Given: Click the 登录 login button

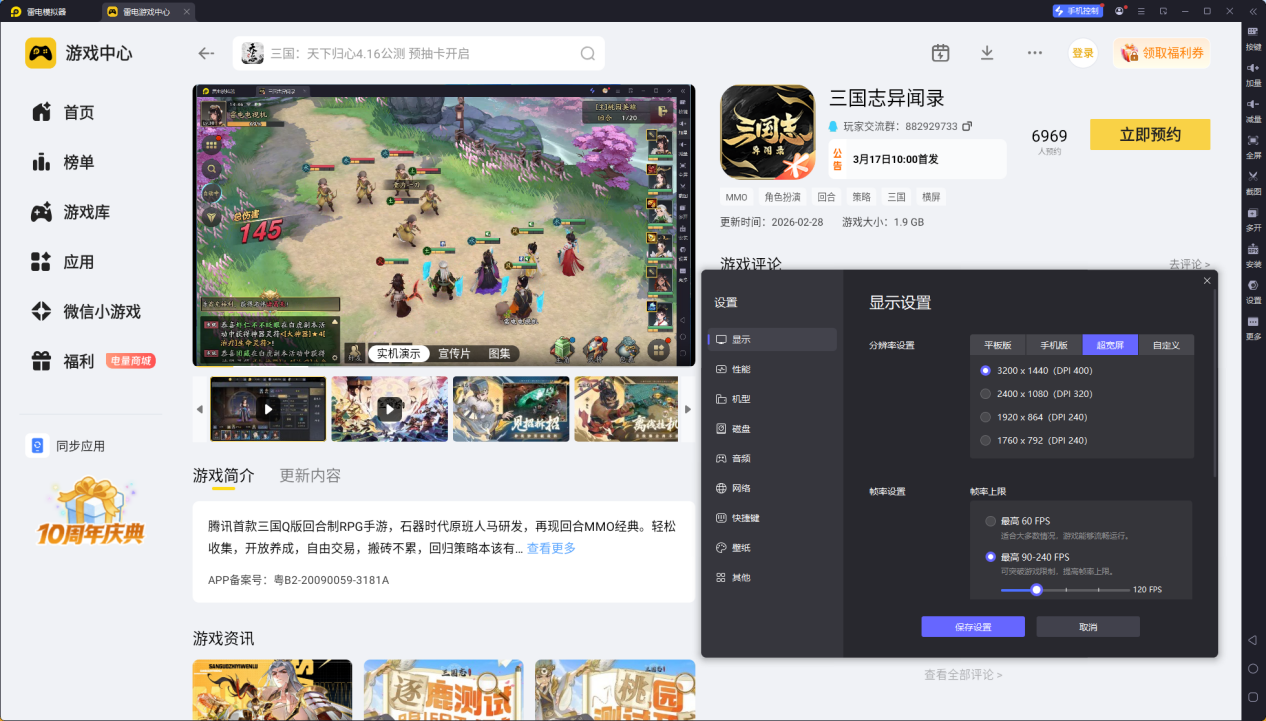Looking at the screenshot, I should (1083, 53).
